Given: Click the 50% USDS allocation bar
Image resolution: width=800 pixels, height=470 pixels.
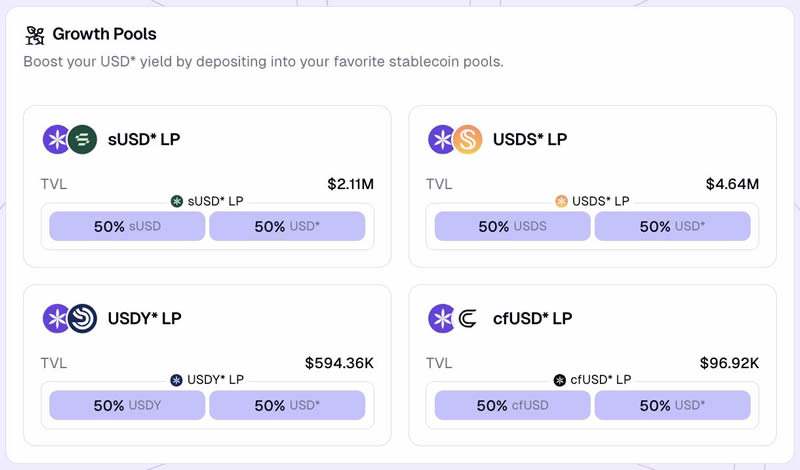Looking at the screenshot, I should (x=512, y=226).
